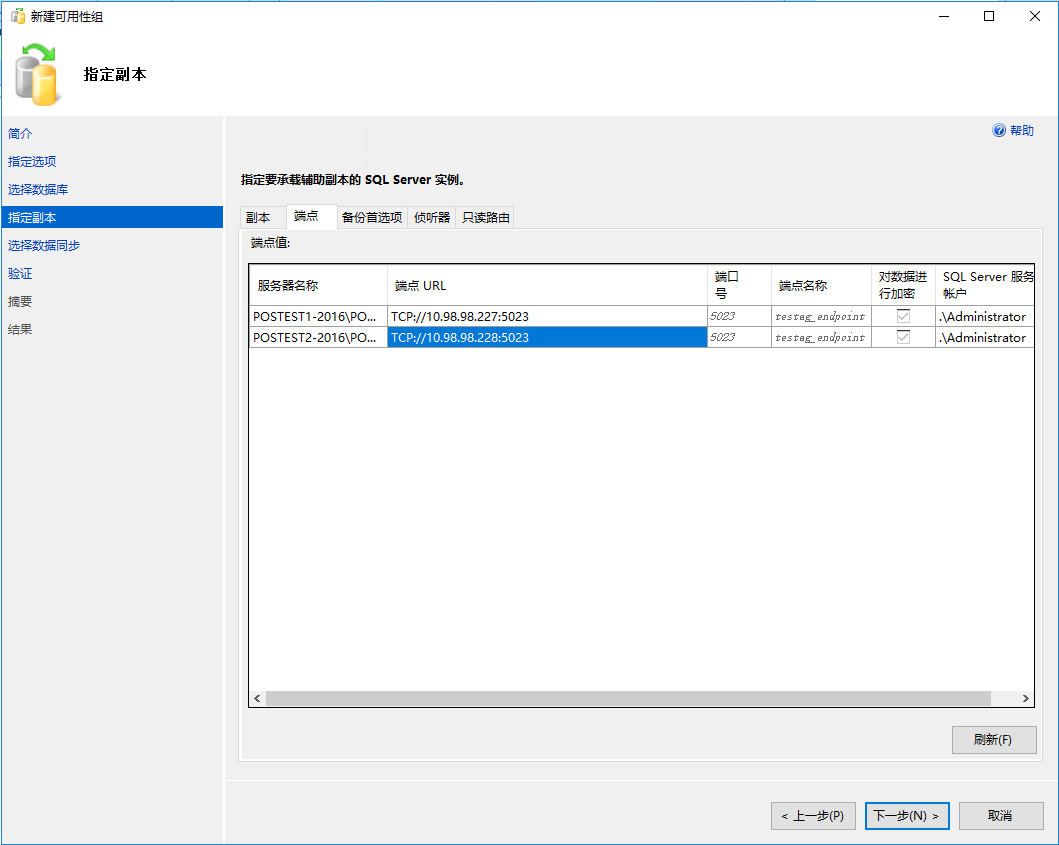
Task: Minimize the 新建可用性组 window
Action: tap(944, 16)
